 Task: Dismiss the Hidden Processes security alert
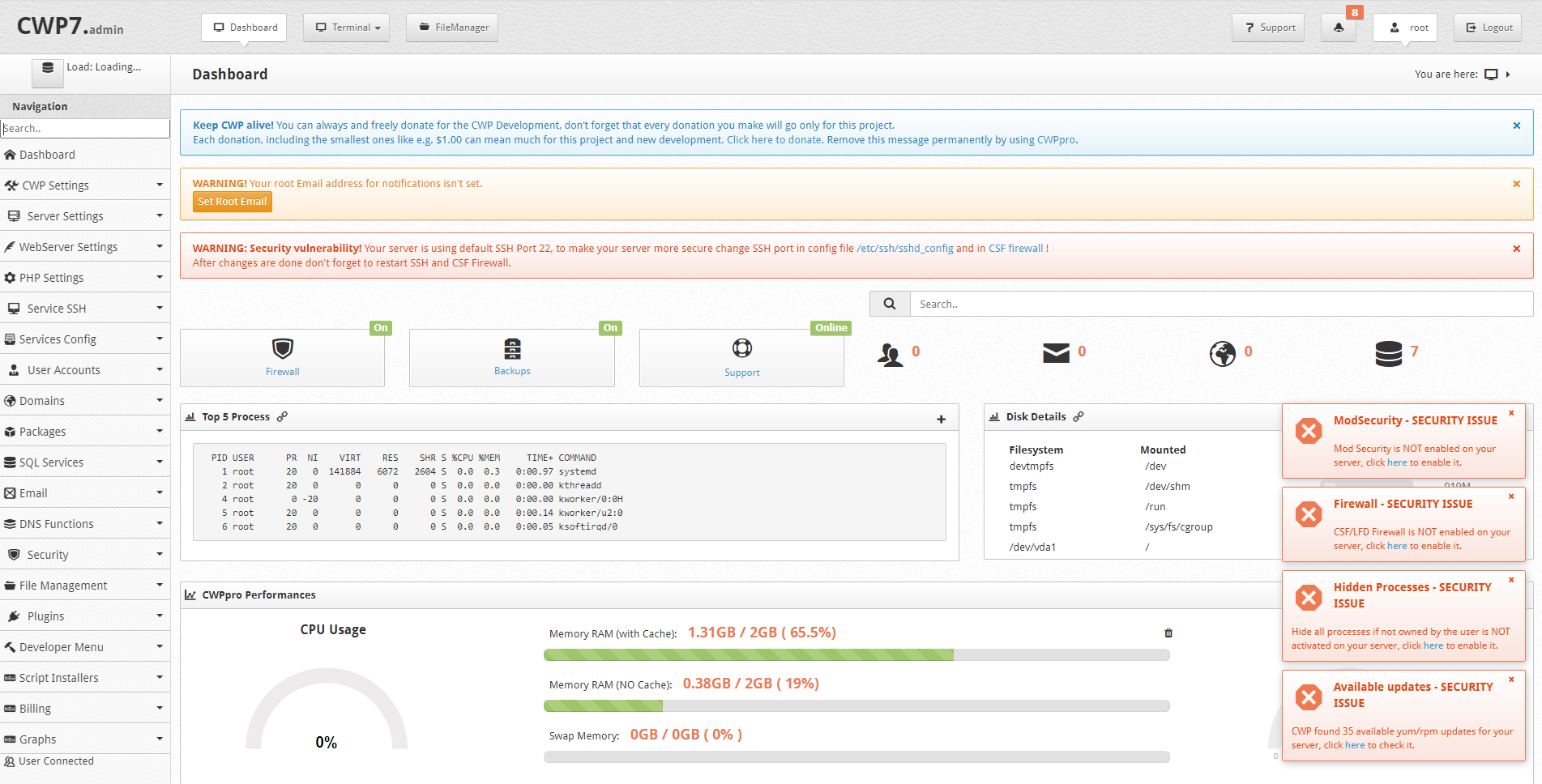tap(1511, 580)
